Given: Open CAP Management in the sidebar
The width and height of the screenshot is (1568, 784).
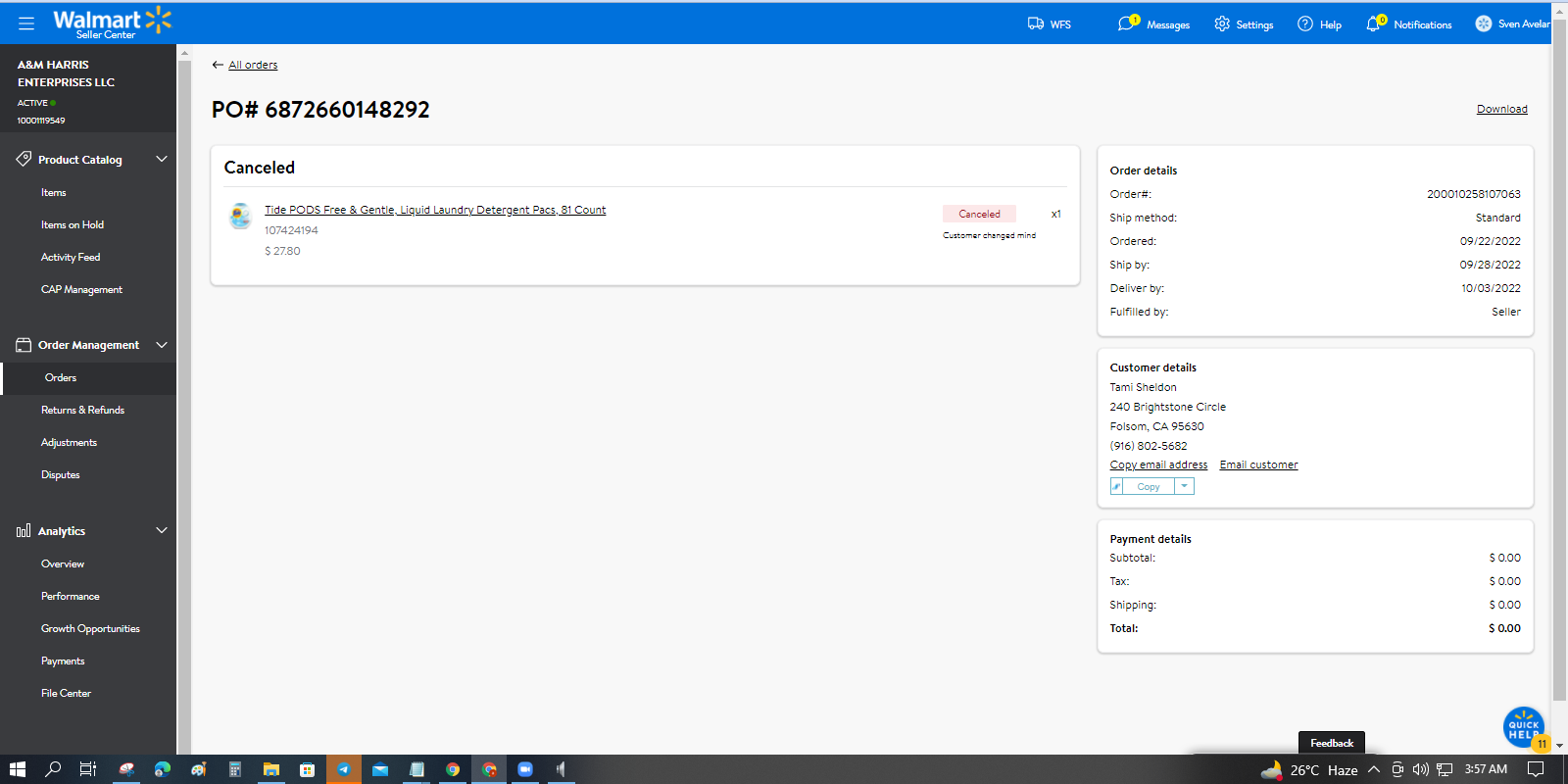Looking at the screenshot, I should (81, 289).
